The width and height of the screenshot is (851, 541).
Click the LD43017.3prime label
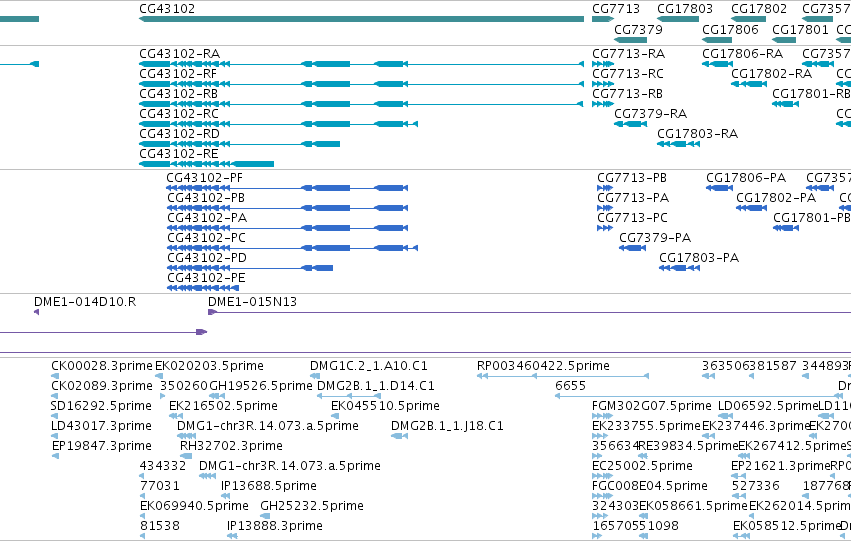pos(101,427)
